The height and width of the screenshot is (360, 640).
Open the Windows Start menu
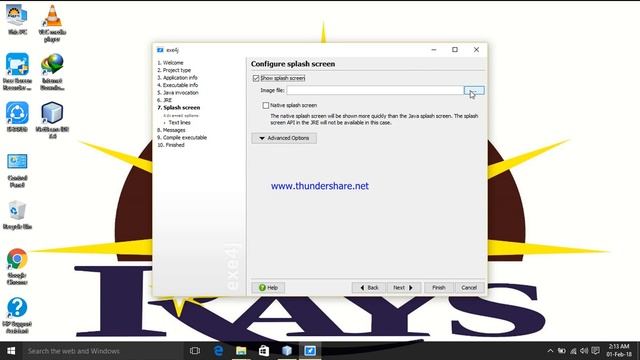tap(11, 351)
